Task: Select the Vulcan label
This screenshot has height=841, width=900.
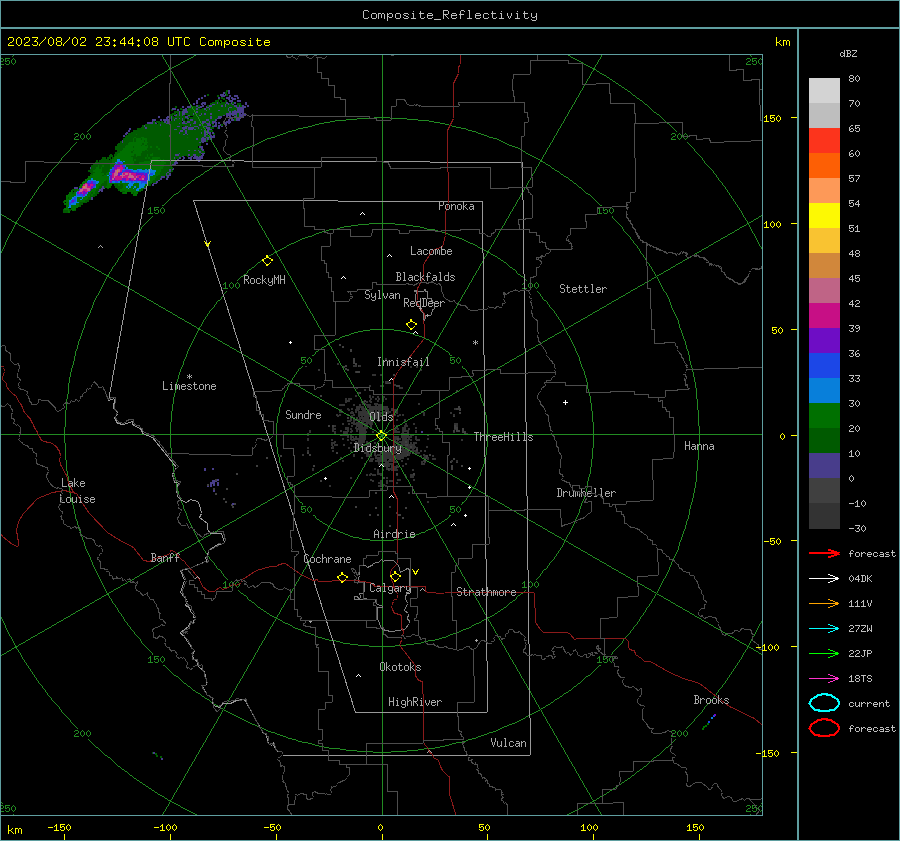Action: coord(509,743)
